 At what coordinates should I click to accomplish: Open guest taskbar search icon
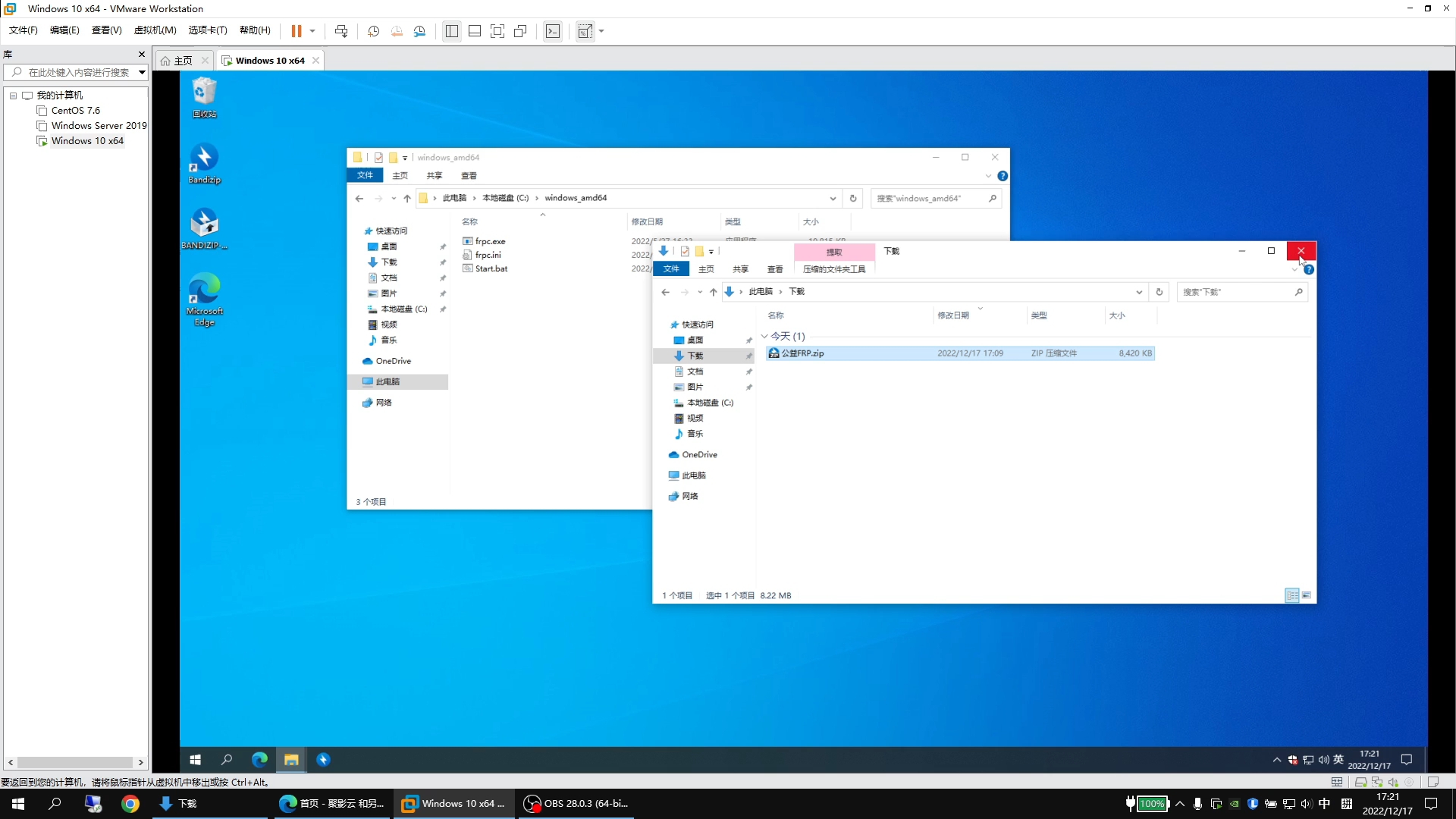click(x=227, y=759)
